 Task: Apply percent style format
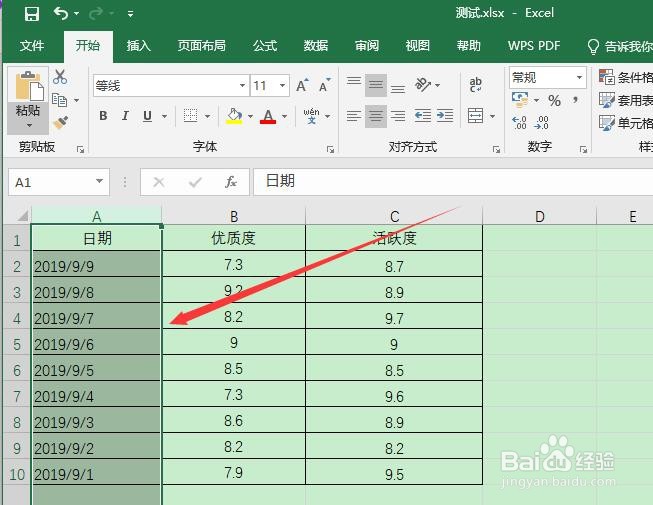(554, 100)
